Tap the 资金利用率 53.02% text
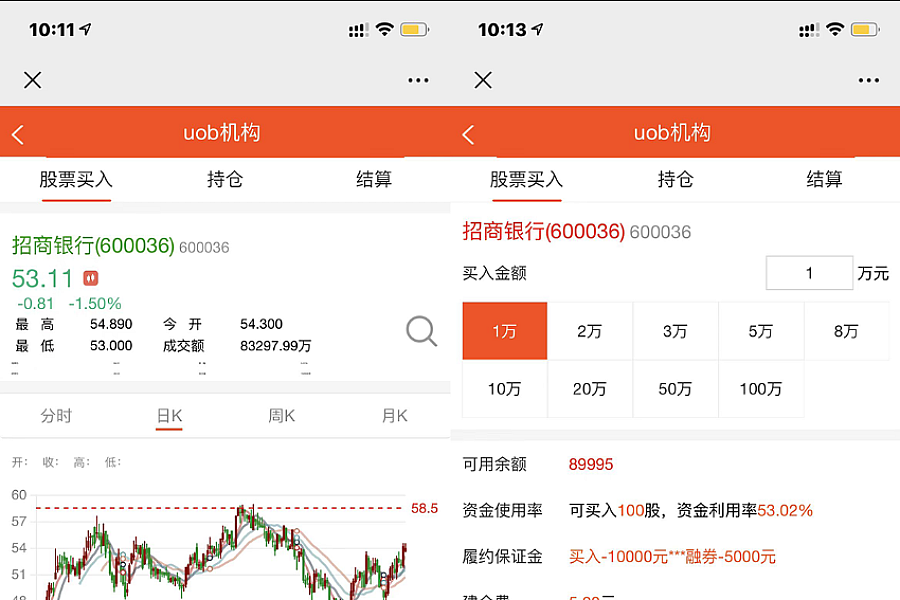The height and width of the screenshot is (600, 900). coord(745,510)
